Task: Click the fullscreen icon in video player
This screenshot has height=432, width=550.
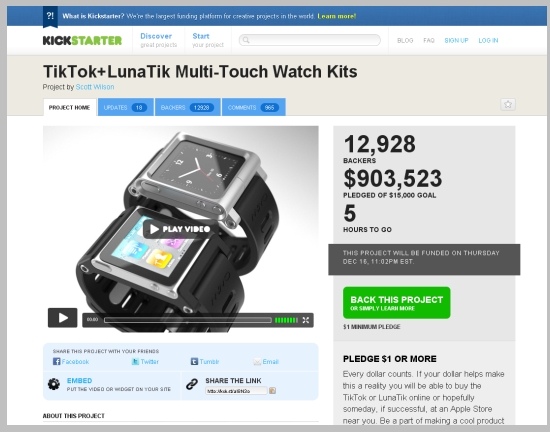Action: click(x=306, y=320)
